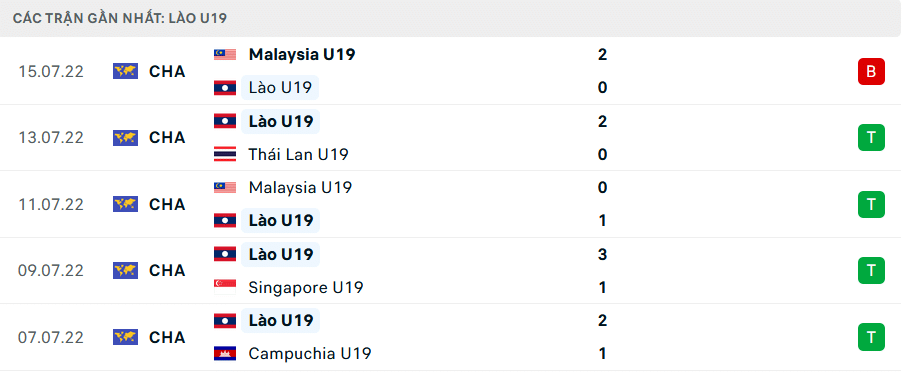Click the Laos flag in the 11.07.22 match
Image resolution: width=904 pixels, height=372 pixels.
[225, 220]
